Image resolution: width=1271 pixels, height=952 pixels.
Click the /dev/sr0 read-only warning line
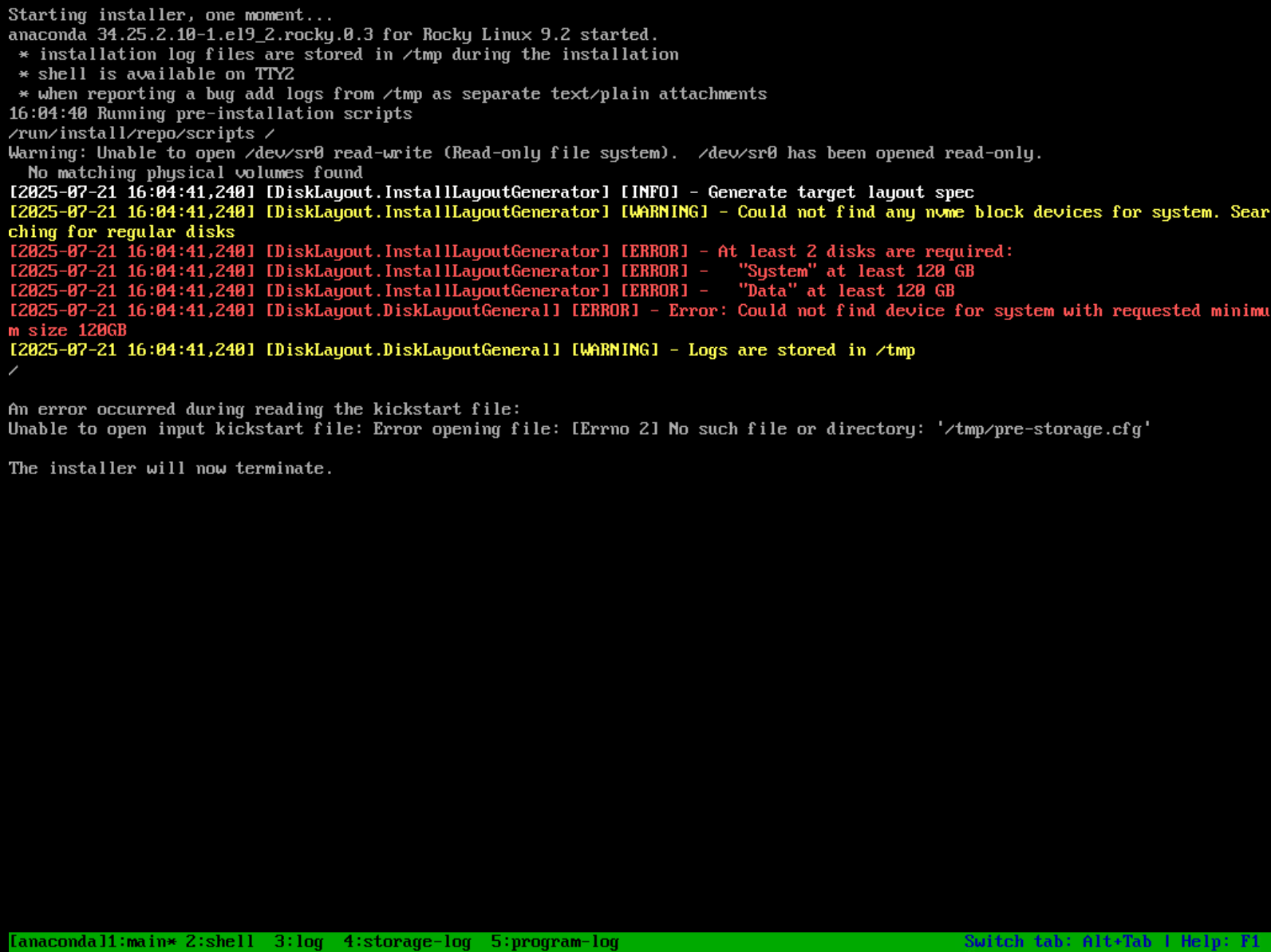pyautogui.click(x=525, y=153)
